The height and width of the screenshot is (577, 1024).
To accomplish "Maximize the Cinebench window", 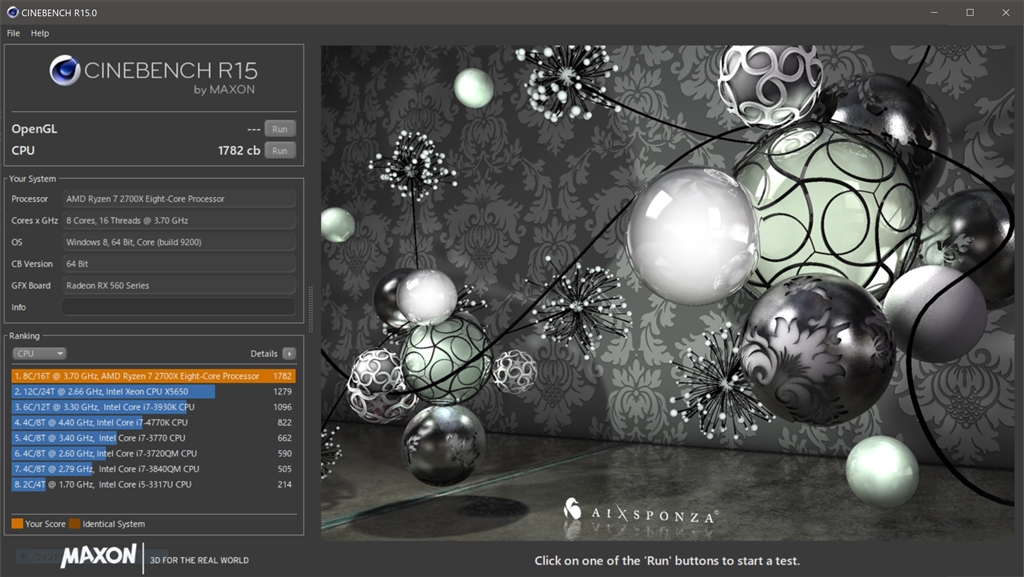I will pos(969,12).
